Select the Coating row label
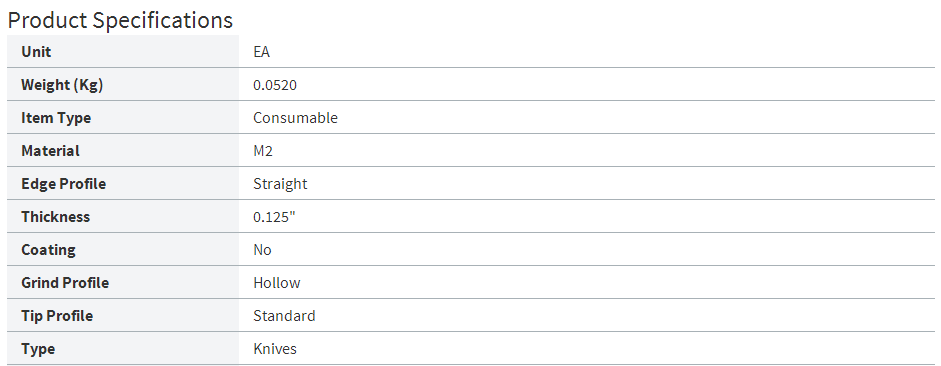Screen dimensions: 941x366 point(48,250)
